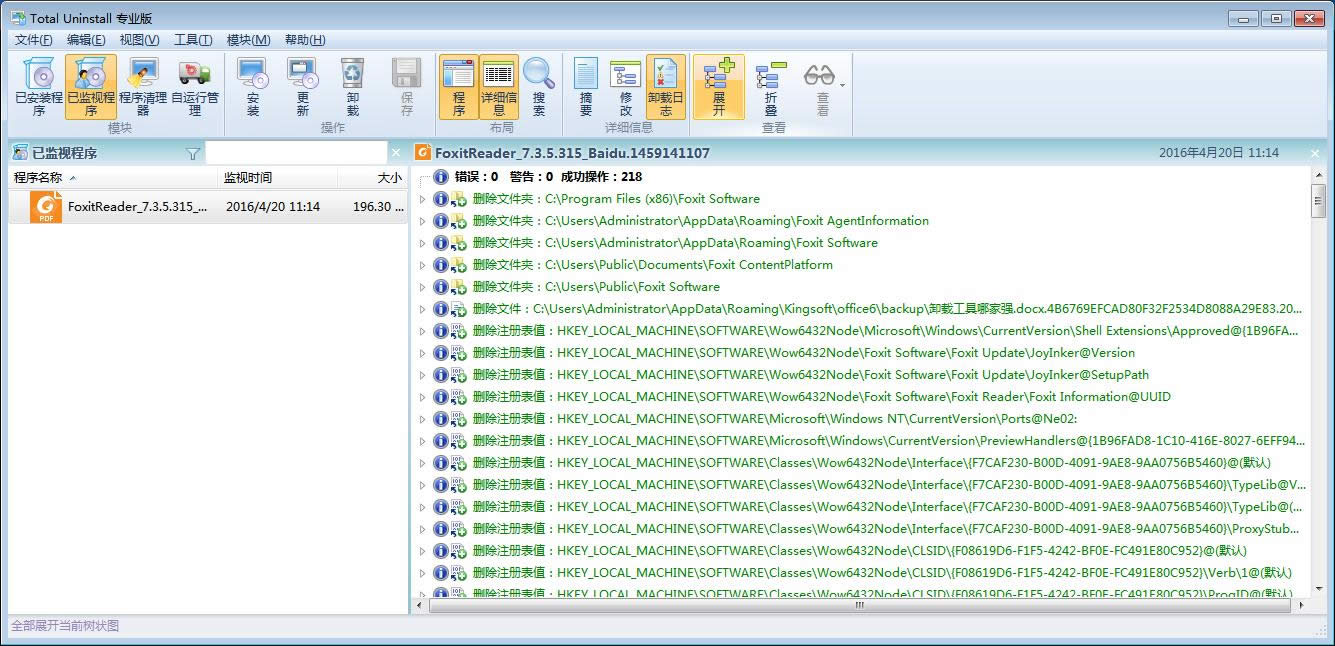Open the filter dropdown in 已监视程序 panel
The height and width of the screenshot is (646, 1335).
[x=193, y=154]
